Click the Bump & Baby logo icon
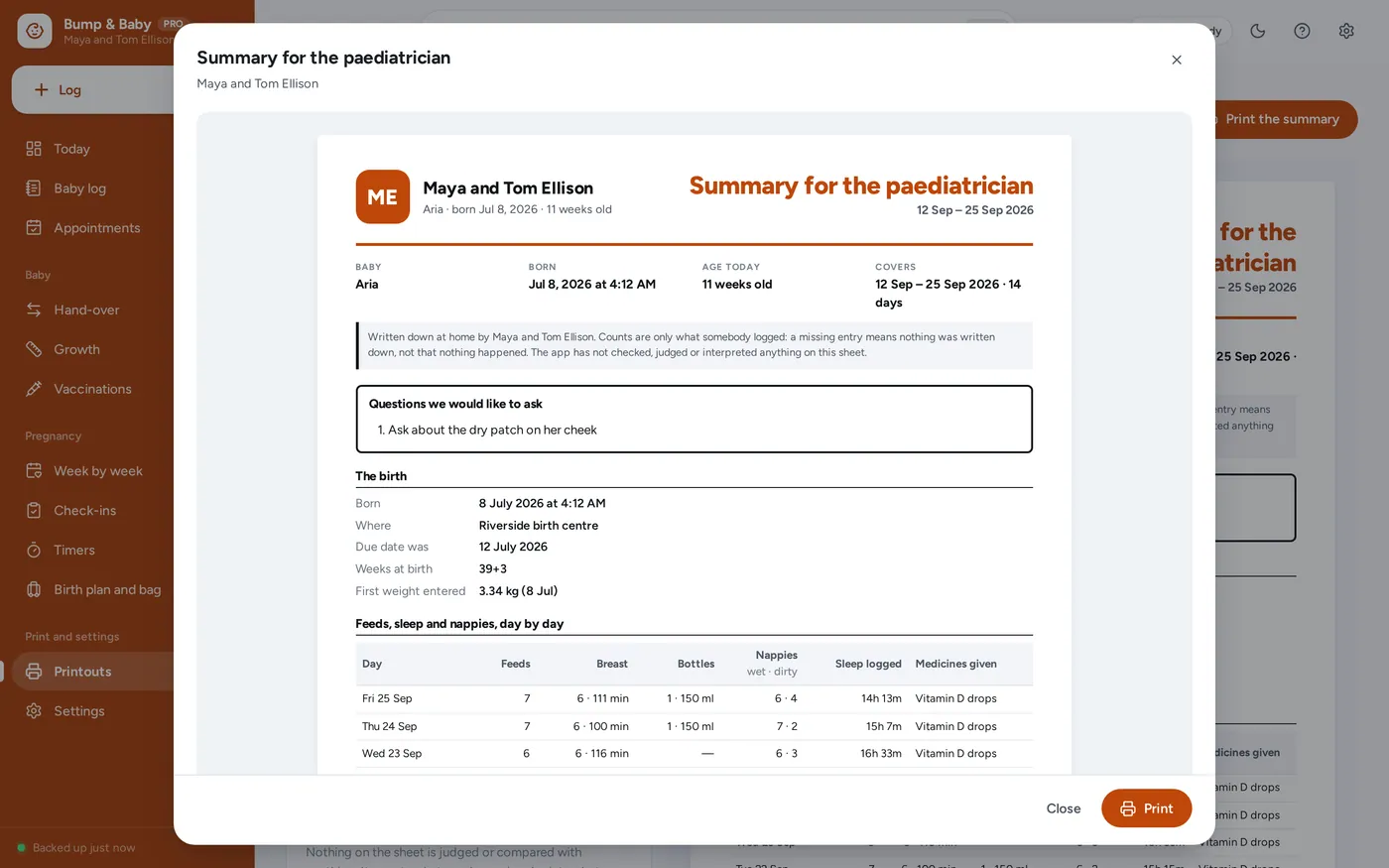Viewport: 1389px width, 868px height. [35, 31]
